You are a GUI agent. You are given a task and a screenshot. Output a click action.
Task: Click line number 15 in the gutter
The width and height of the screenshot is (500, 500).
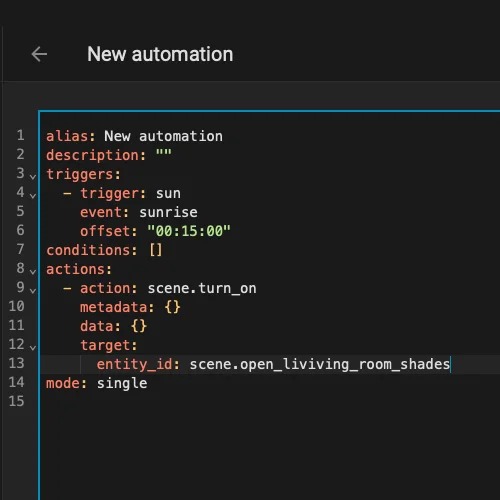tap(16, 401)
